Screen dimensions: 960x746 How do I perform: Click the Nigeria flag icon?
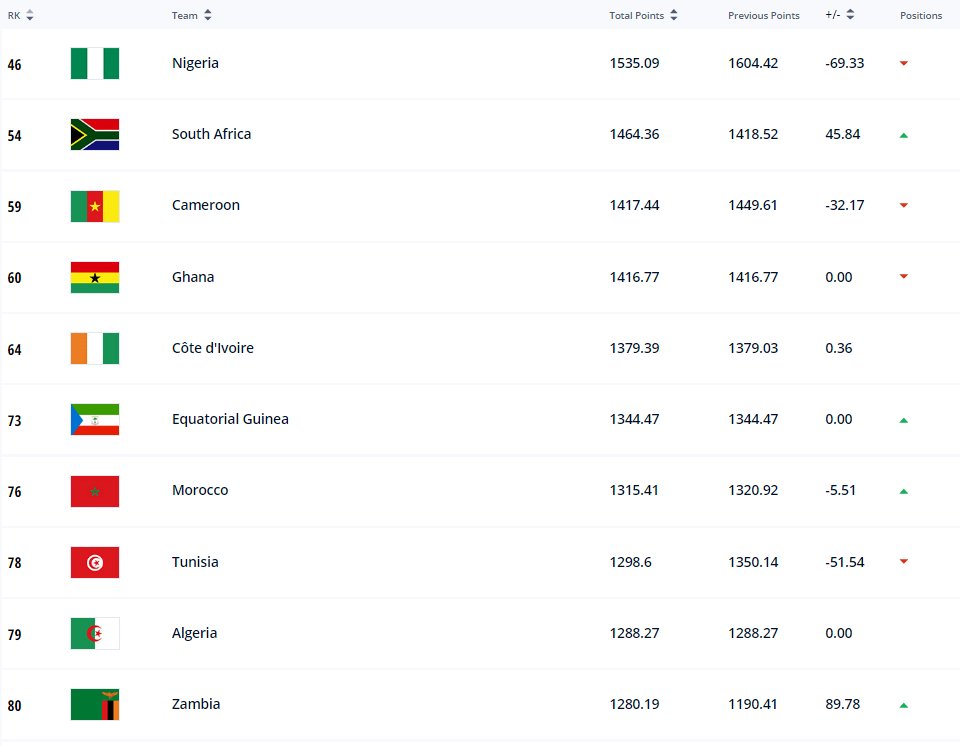(95, 63)
